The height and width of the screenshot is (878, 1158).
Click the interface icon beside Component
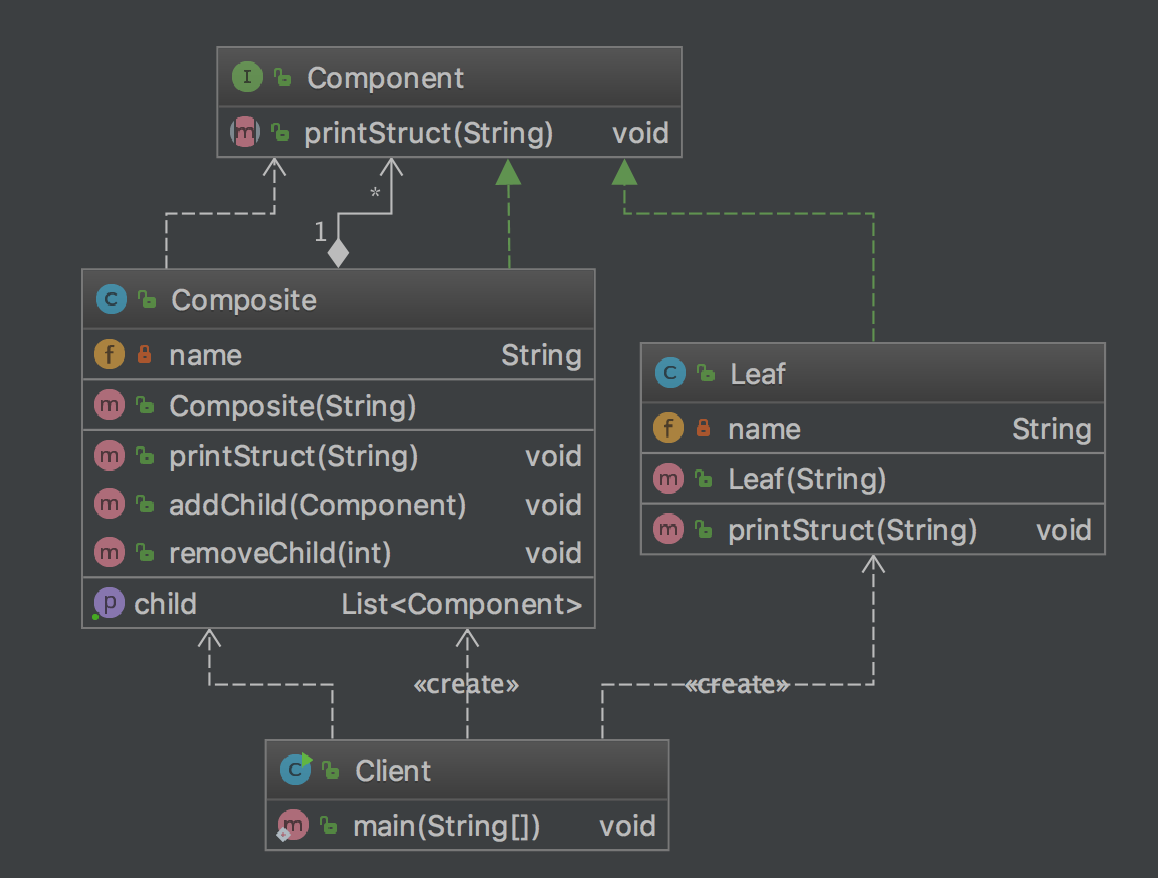click(246, 78)
